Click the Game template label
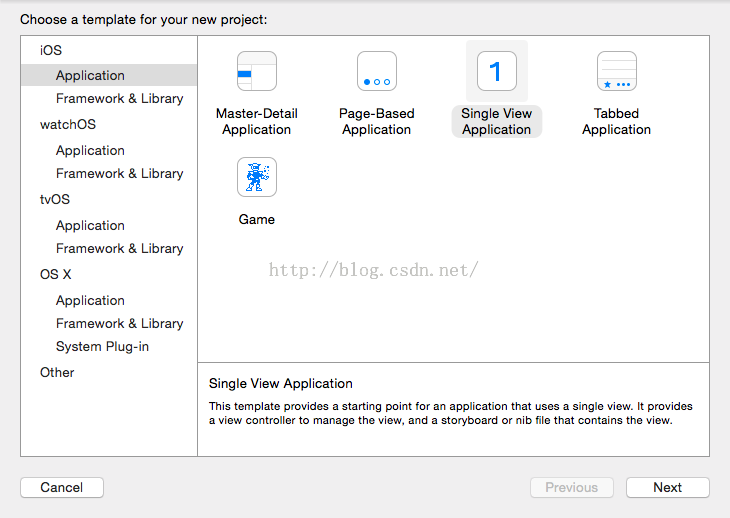This screenshot has height=518, width=730. tap(257, 219)
